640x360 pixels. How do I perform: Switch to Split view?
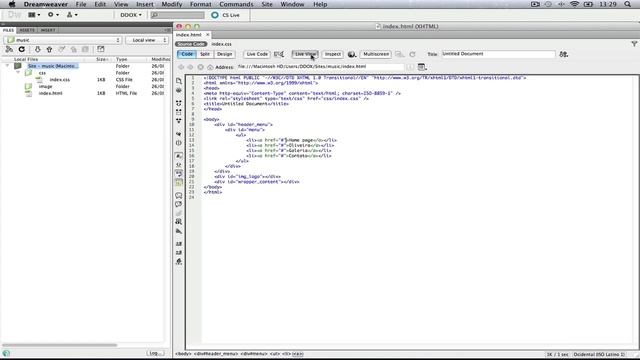pyautogui.click(x=205, y=54)
